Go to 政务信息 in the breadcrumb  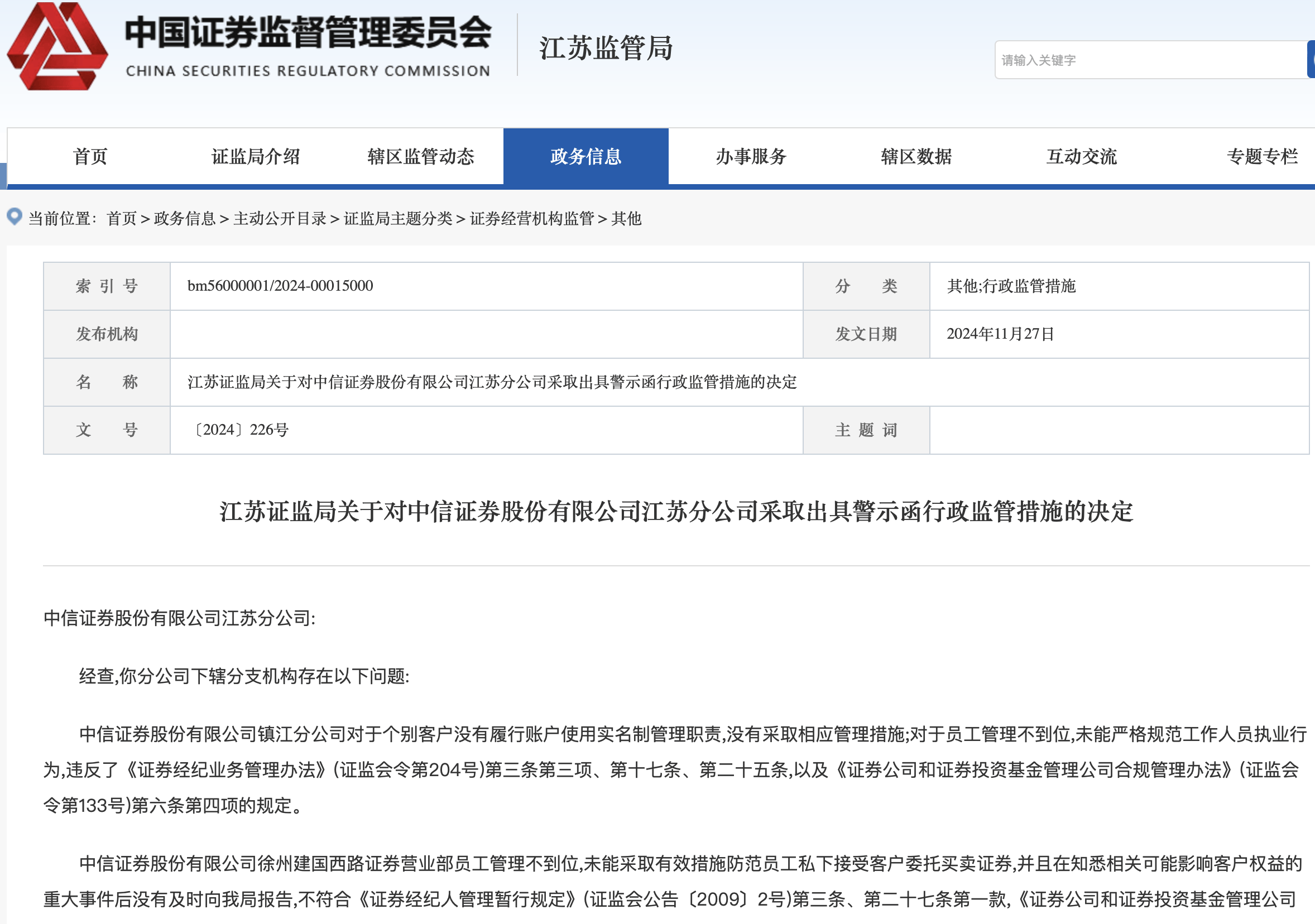tap(184, 219)
